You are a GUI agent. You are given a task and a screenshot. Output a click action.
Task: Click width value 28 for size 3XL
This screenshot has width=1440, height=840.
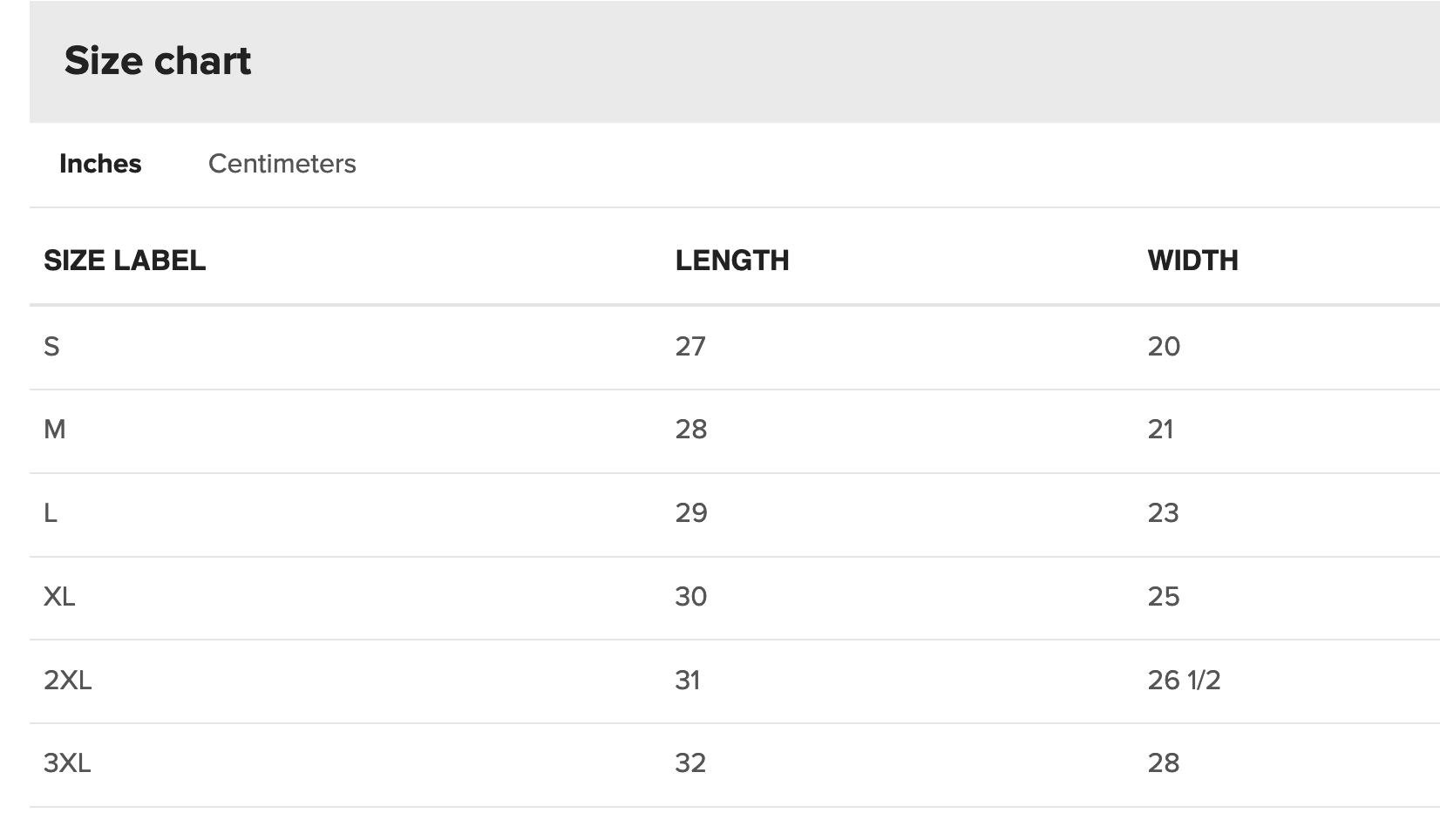(x=1164, y=763)
